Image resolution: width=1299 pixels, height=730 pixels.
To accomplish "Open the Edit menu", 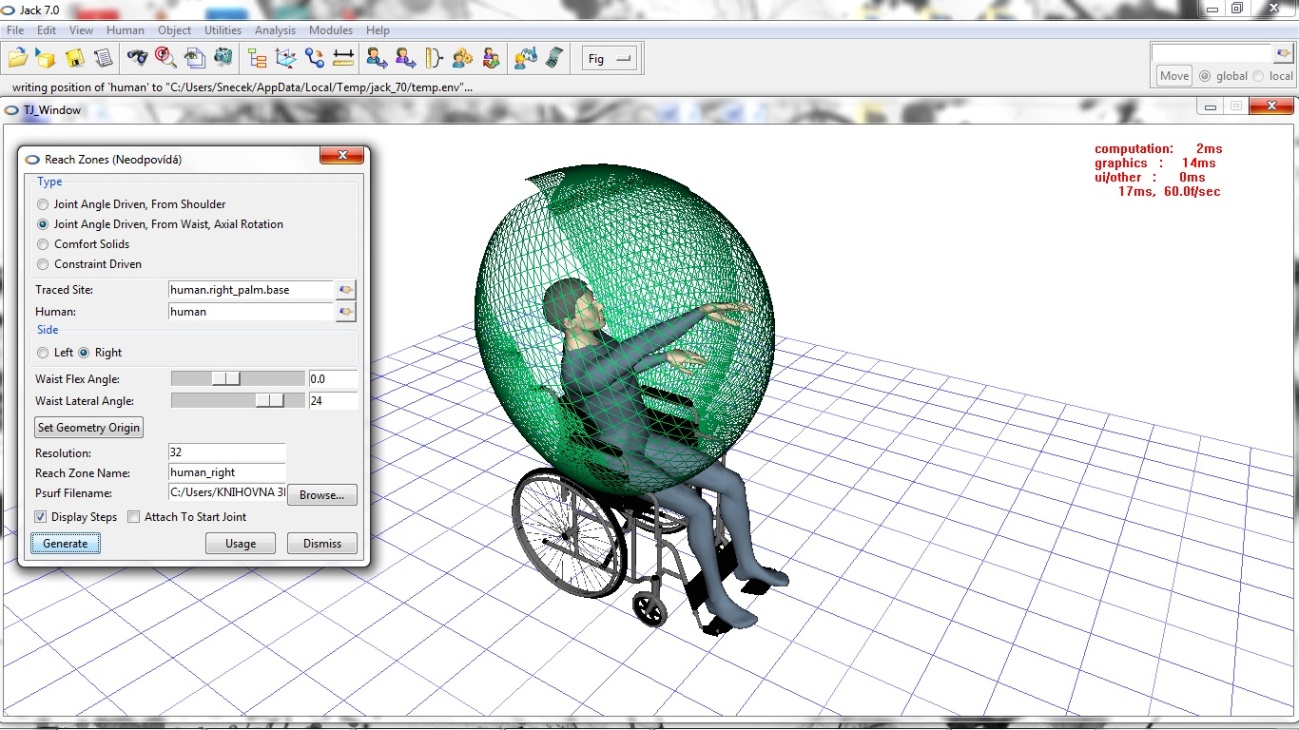I will 46,31.
